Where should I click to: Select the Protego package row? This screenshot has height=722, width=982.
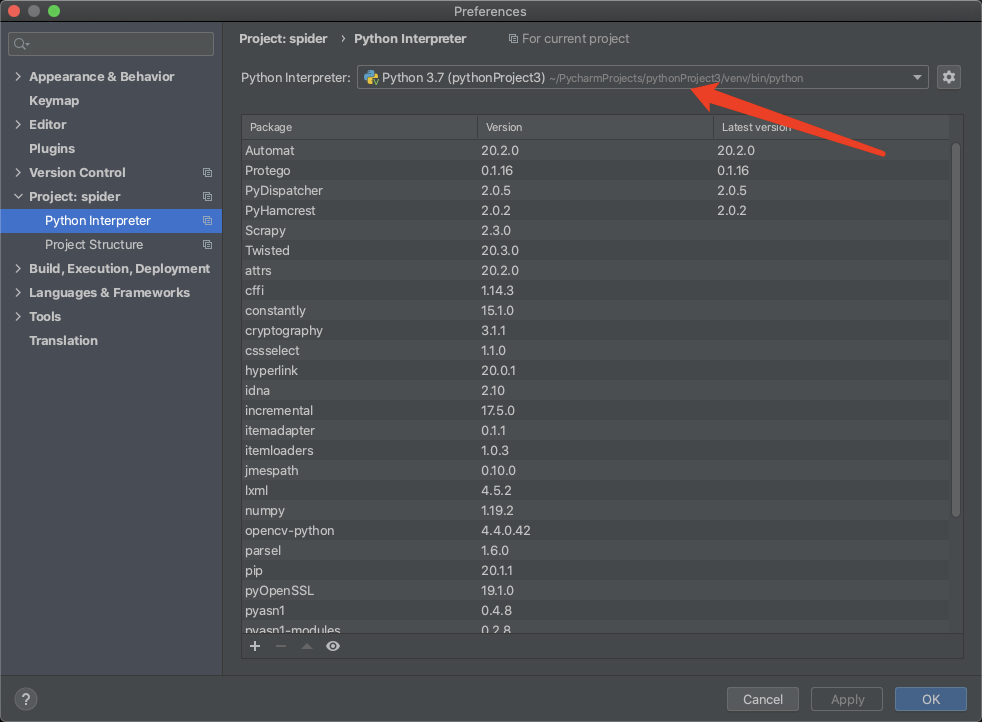point(596,170)
